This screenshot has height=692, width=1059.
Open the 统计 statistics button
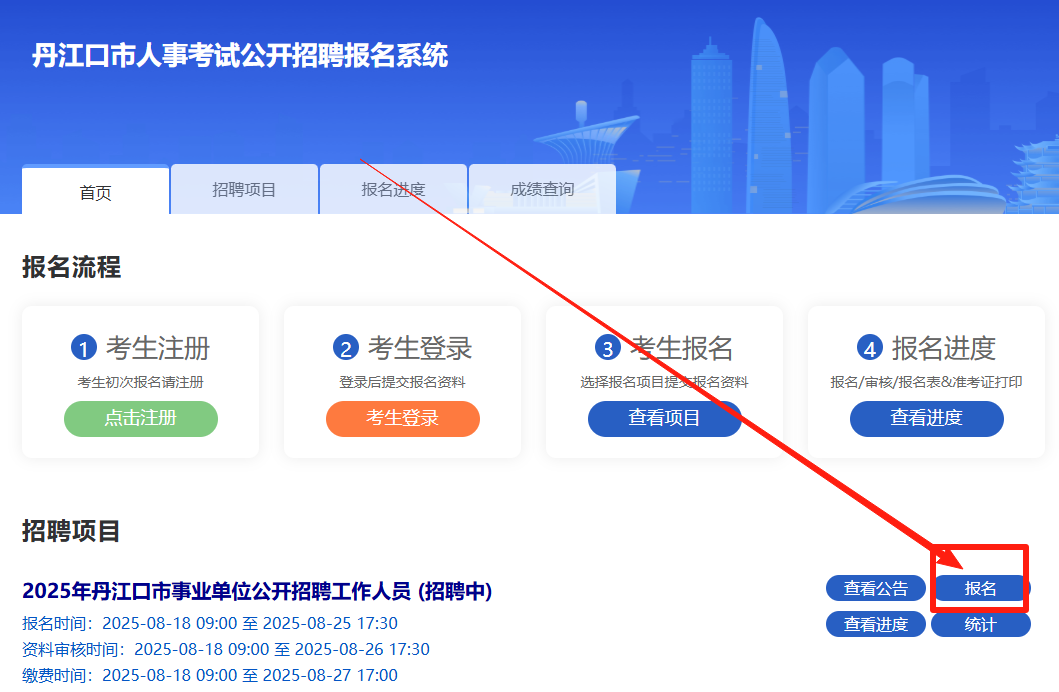(x=981, y=624)
